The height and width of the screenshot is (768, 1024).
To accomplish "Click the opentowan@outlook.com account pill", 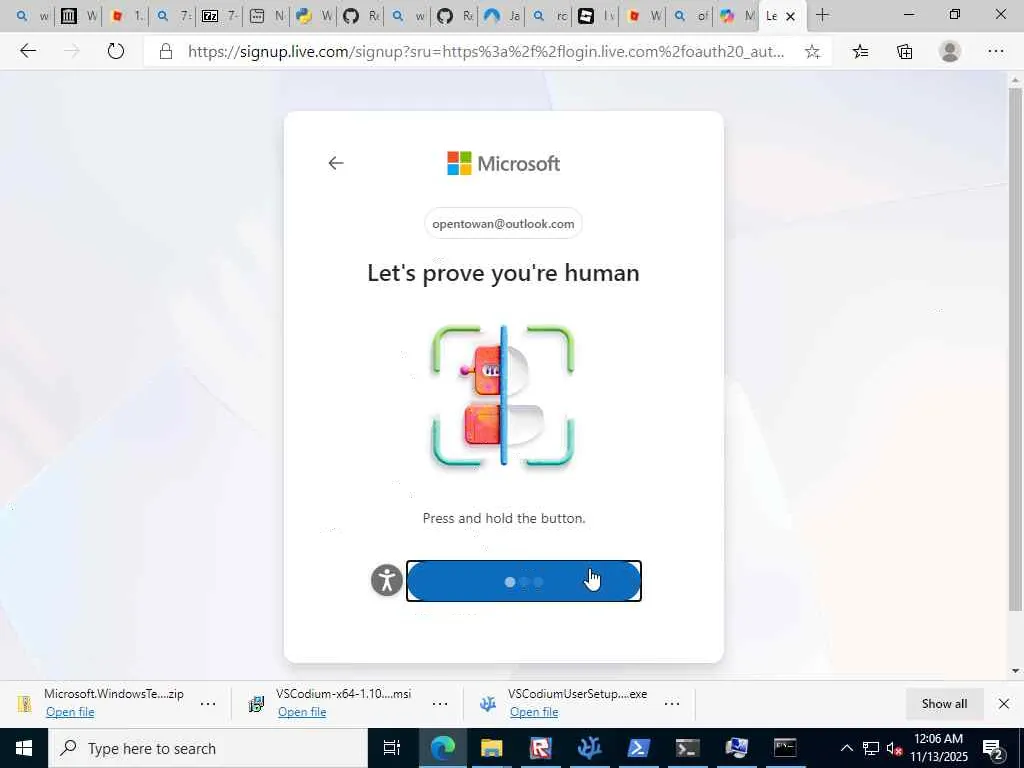I will tap(503, 223).
